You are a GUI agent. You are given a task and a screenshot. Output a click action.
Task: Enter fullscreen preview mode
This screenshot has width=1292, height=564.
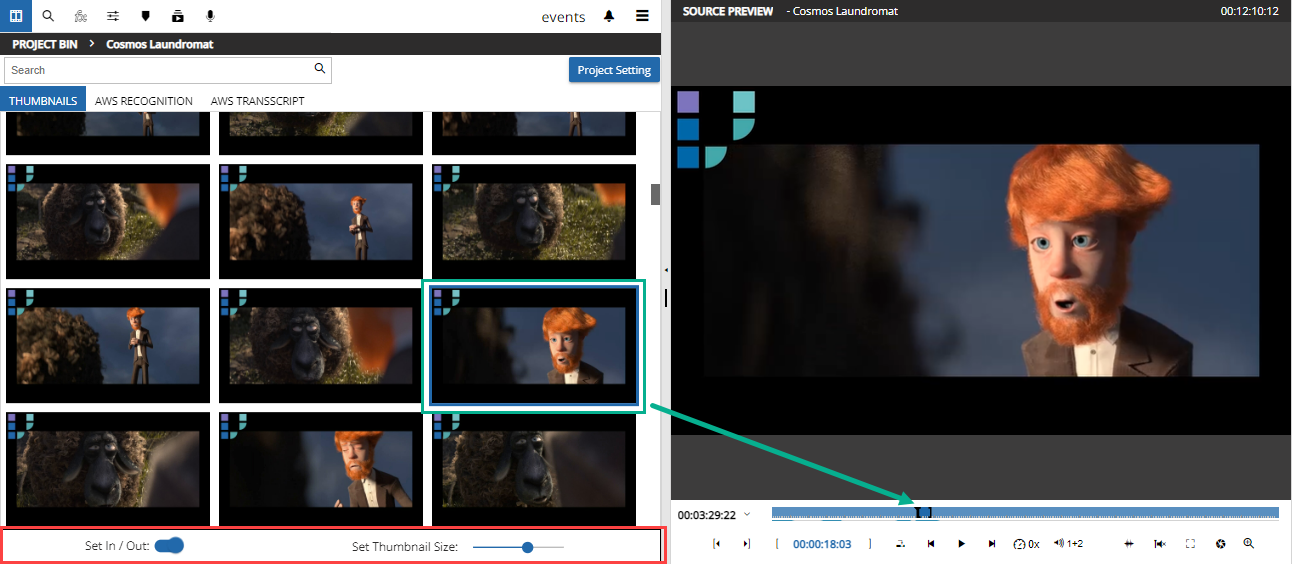click(1190, 544)
